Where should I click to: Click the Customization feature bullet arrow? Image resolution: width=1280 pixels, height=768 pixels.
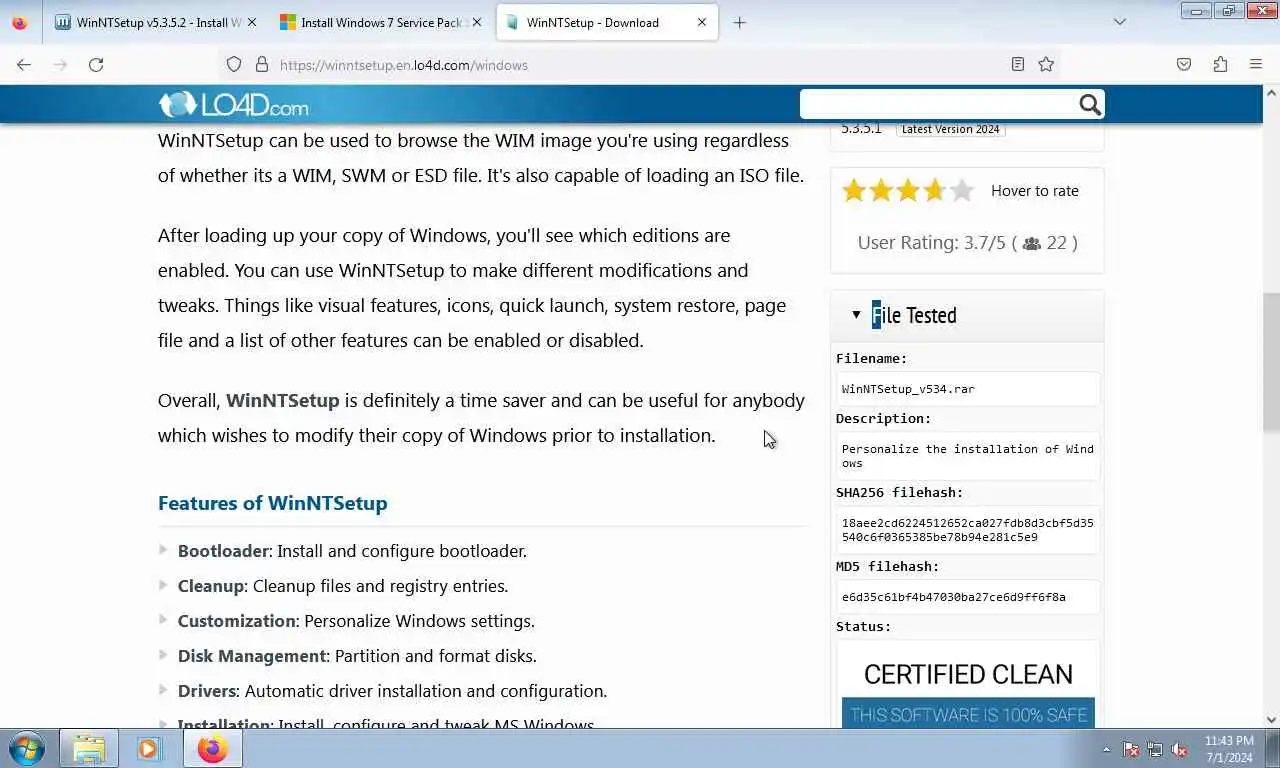point(164,619)
